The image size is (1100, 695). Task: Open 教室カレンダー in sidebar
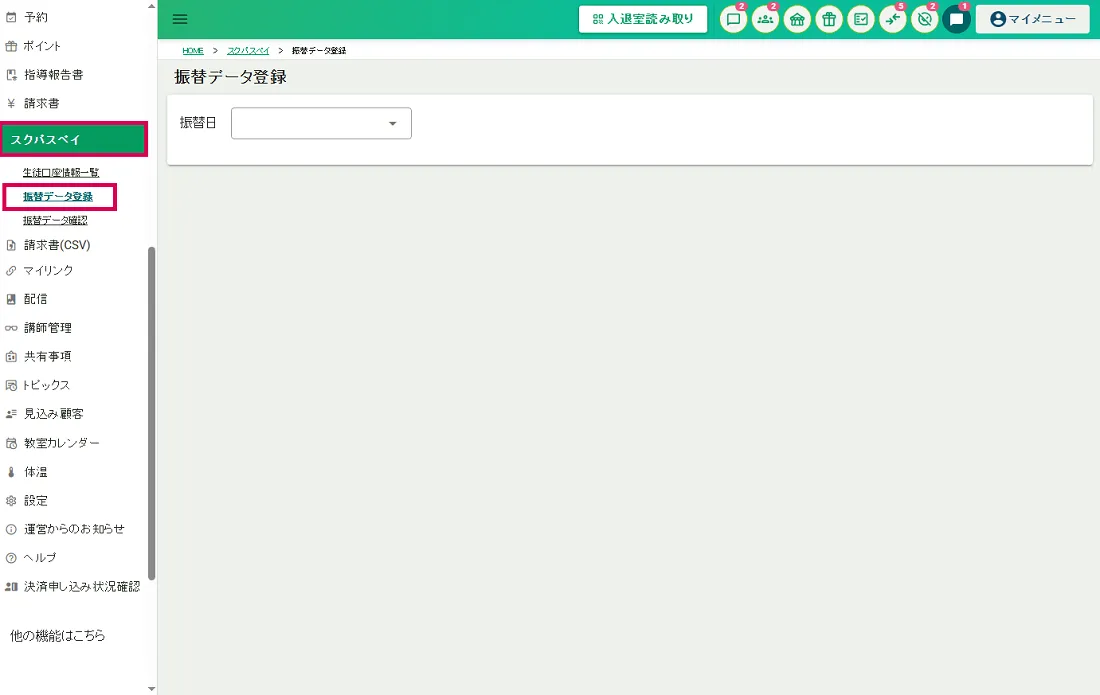[x=61, y=443]
